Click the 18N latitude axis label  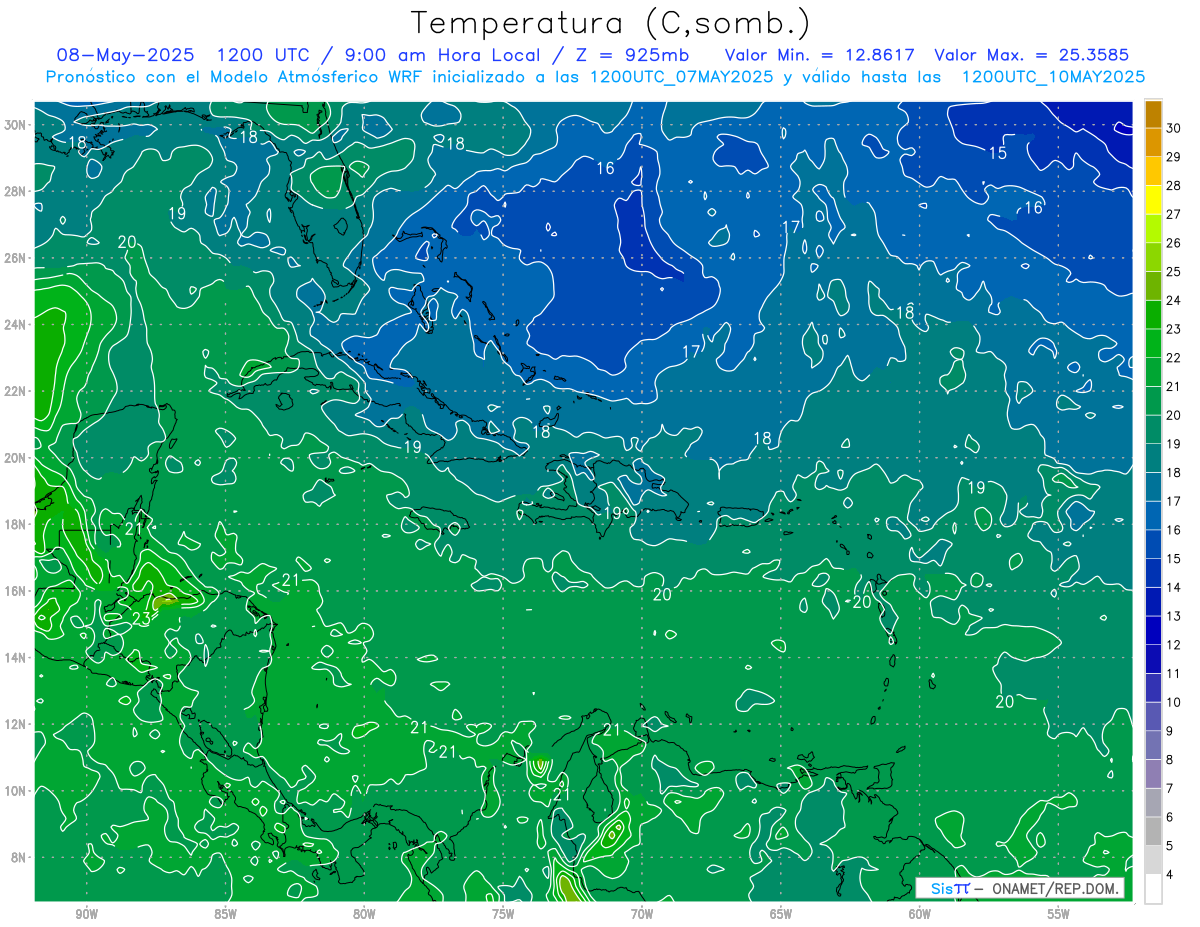[15, 524]
